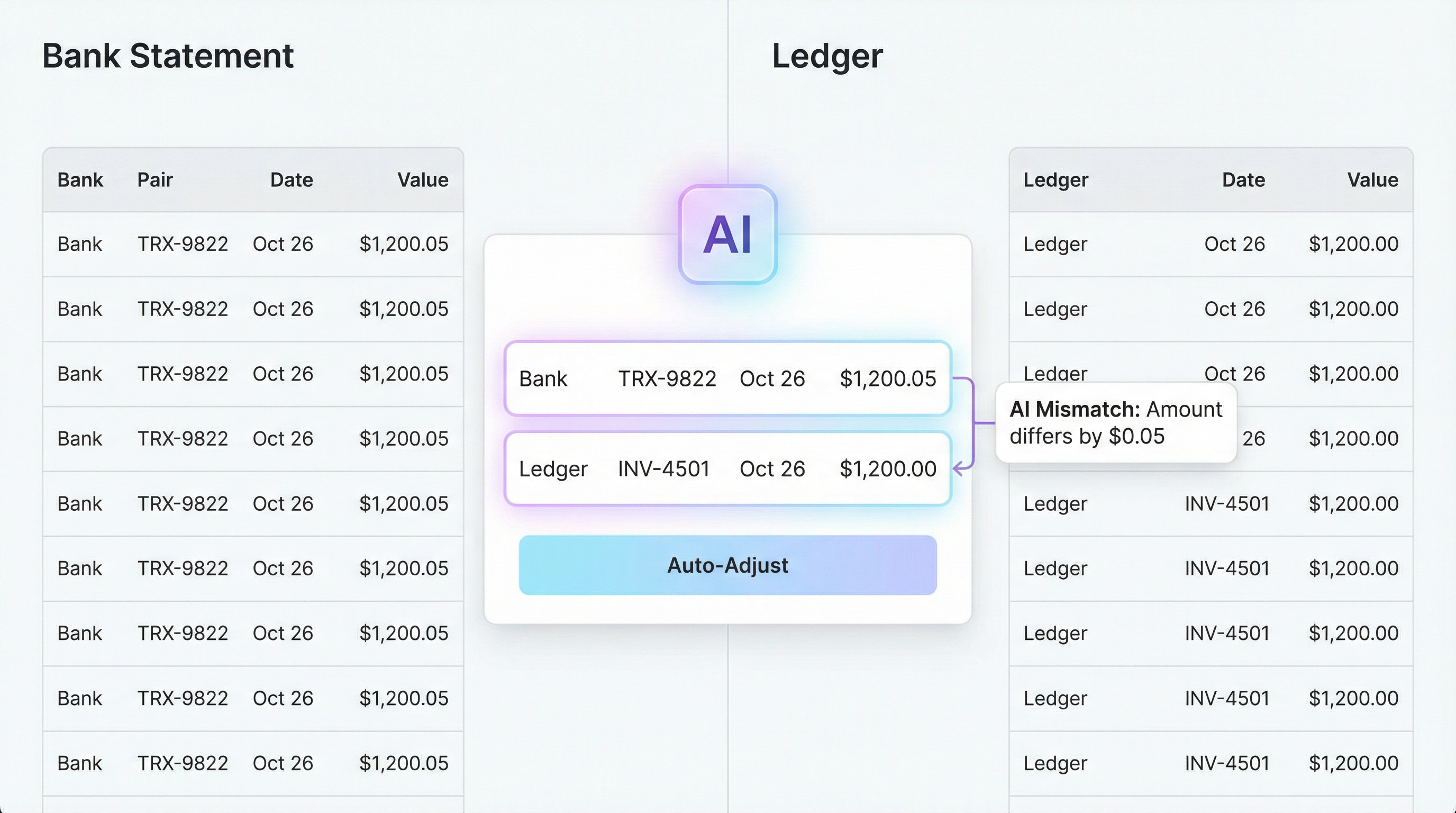Screen dimensions: 1456x813
Task: Select the Bank TRX-9822 card in AI panel
Action: (x=727, y=378)
